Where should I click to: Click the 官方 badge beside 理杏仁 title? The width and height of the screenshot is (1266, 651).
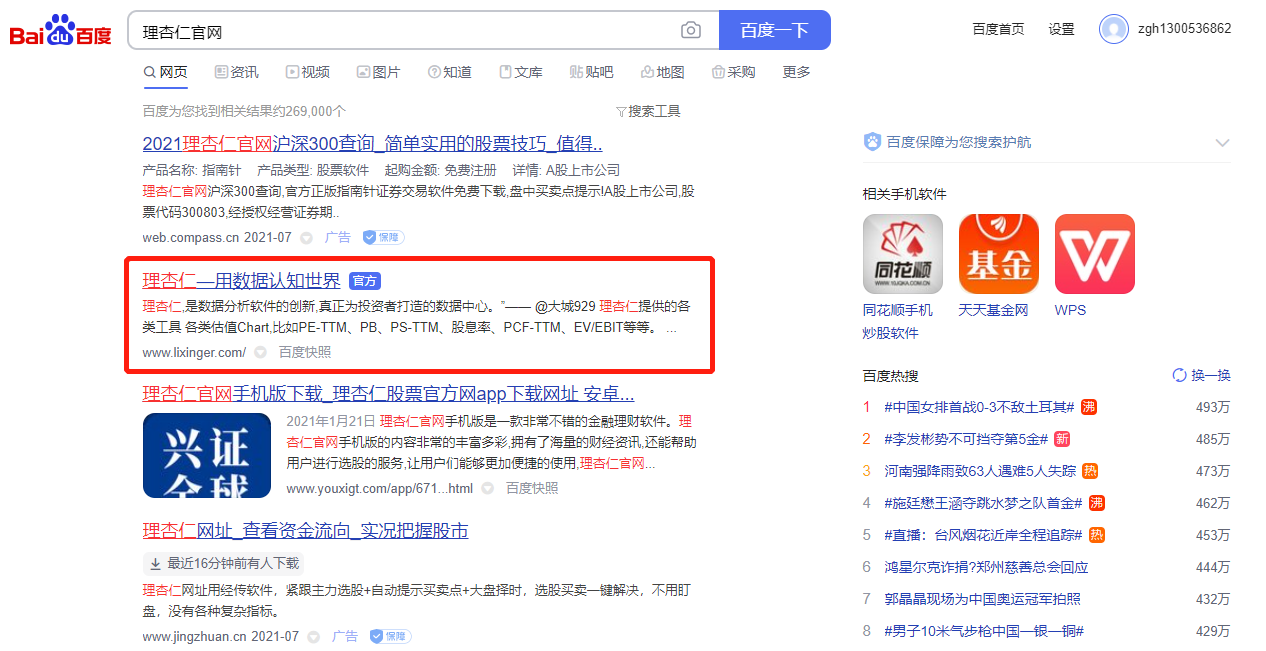(x=365, y=281)
